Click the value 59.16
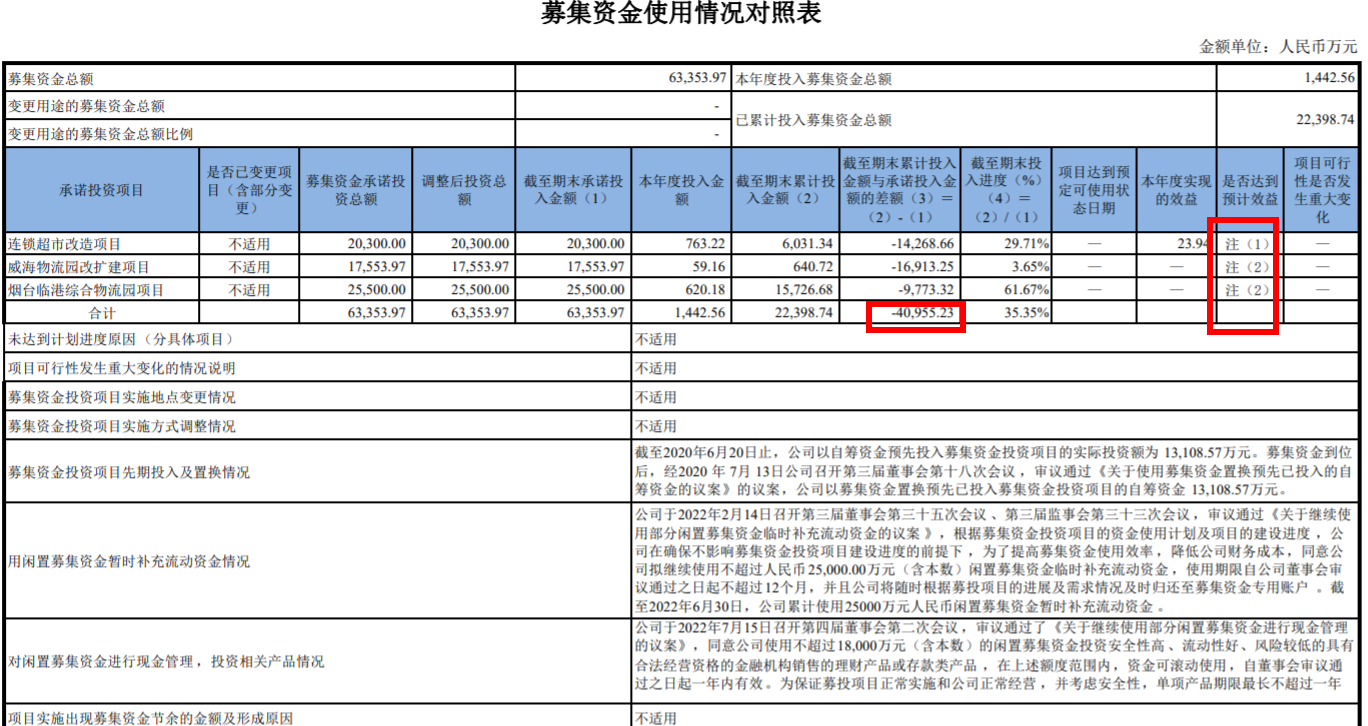This screenshot has height=726, width=1368. point(708,267)
